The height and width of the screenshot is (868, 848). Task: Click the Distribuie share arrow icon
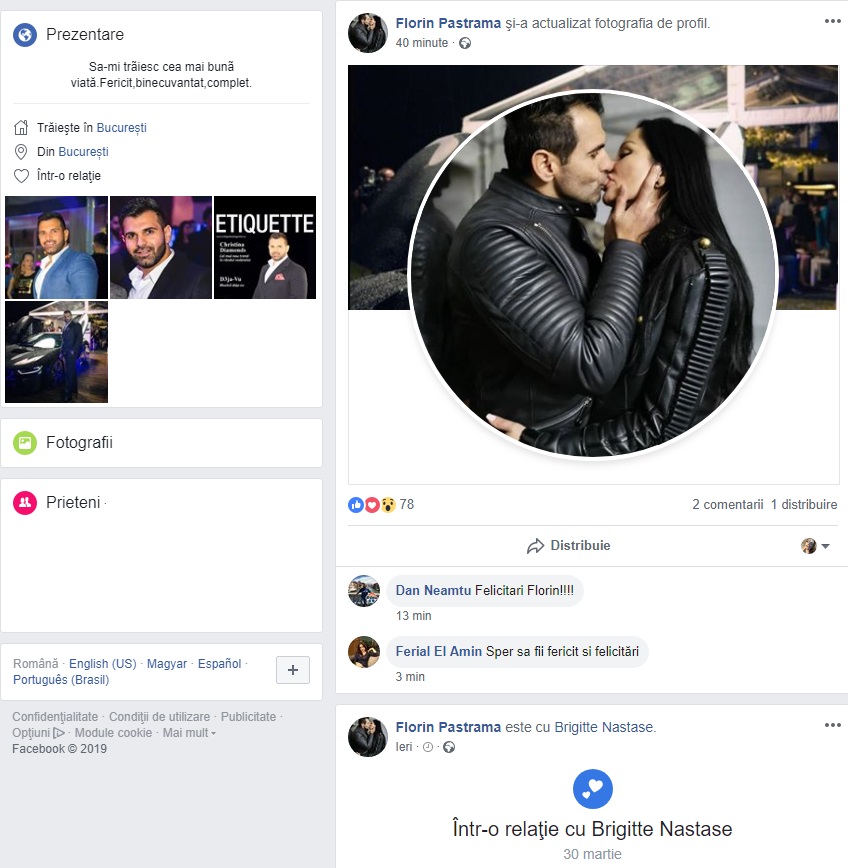536,546
